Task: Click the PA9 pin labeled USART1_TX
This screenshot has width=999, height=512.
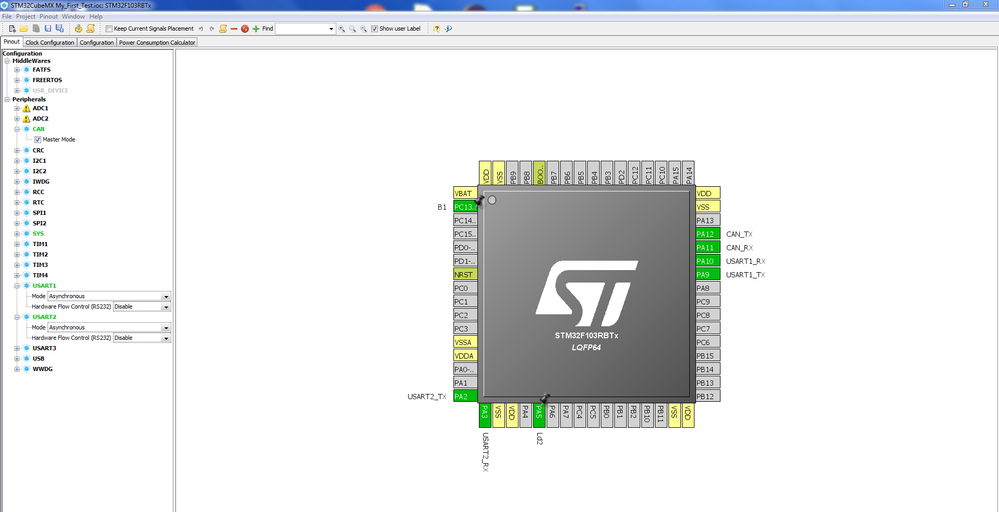Action: tap(708, 274)
